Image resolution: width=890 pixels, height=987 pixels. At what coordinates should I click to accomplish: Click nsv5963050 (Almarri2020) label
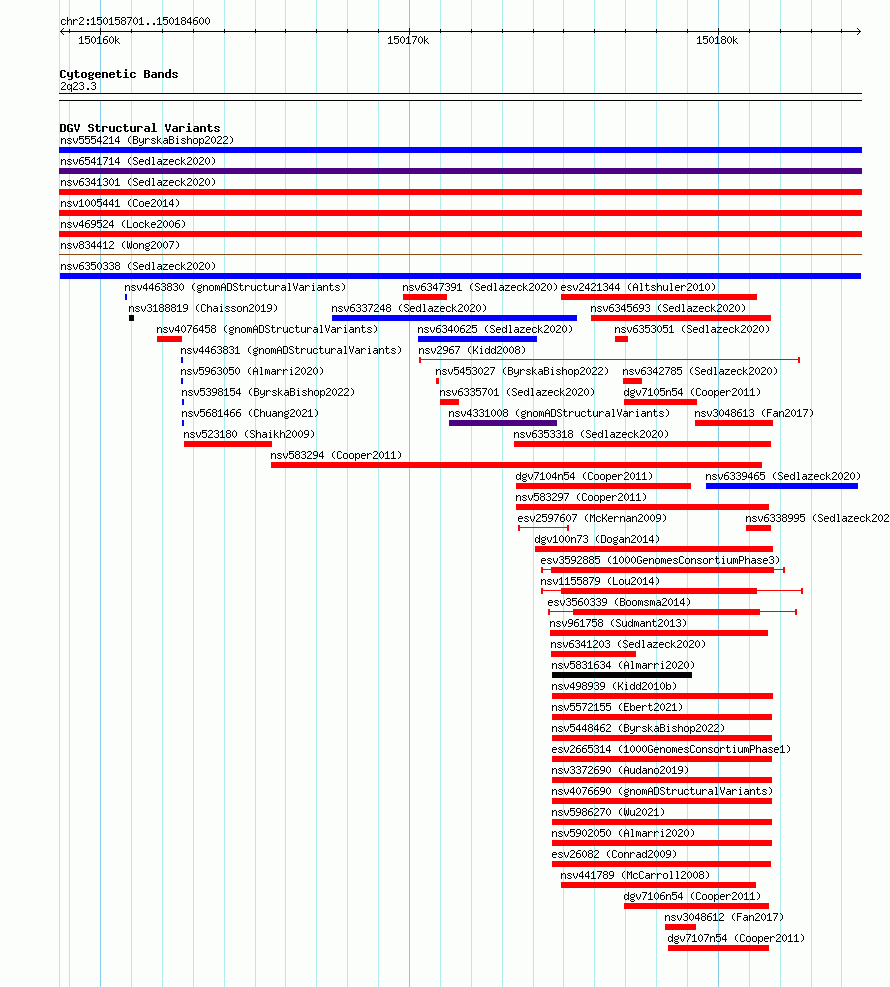(x=252, y=371)
